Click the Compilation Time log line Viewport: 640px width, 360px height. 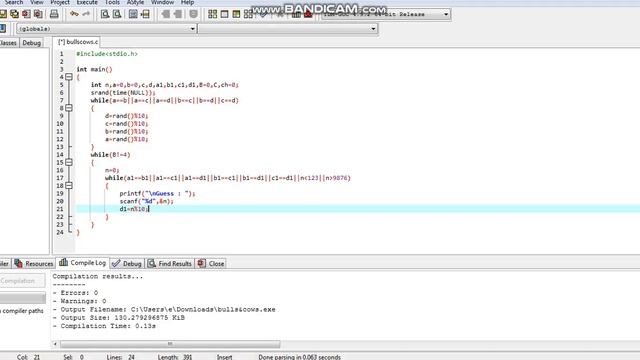tap(104, 326)
